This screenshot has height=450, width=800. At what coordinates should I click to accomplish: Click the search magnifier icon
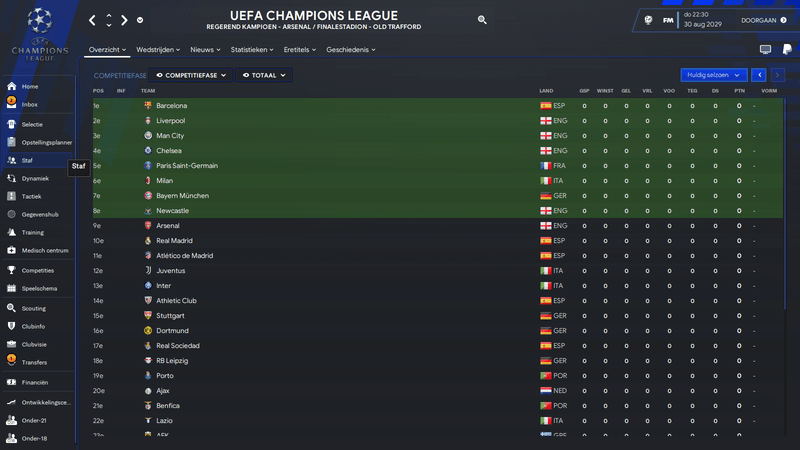coord(483,19)
